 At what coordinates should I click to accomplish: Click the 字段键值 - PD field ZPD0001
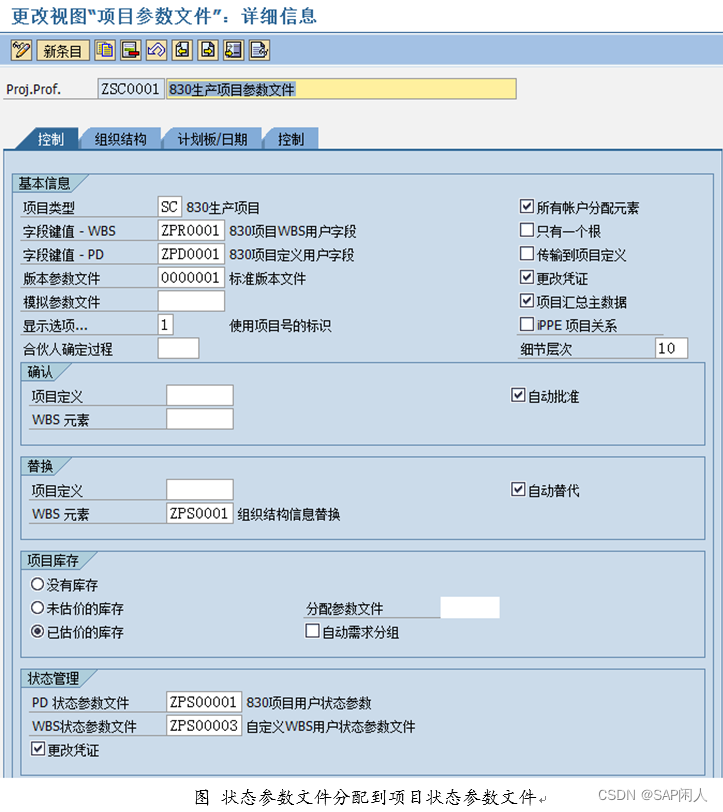coord(191,254)
